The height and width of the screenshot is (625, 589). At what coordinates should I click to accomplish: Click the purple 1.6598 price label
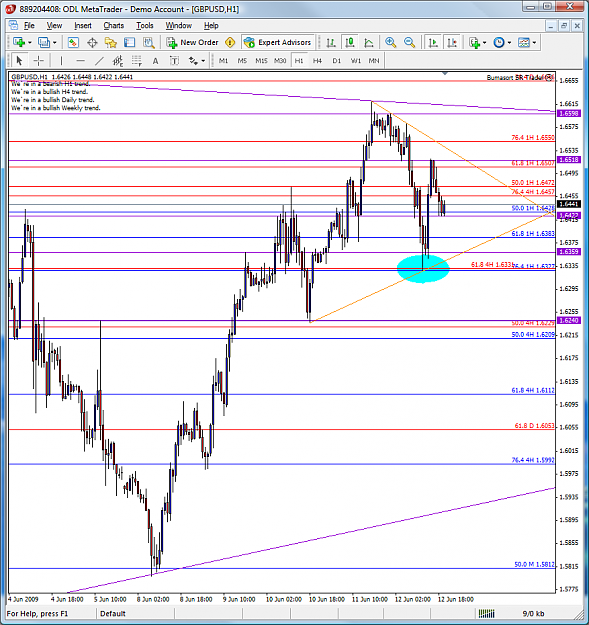click(x=569, y=114)
